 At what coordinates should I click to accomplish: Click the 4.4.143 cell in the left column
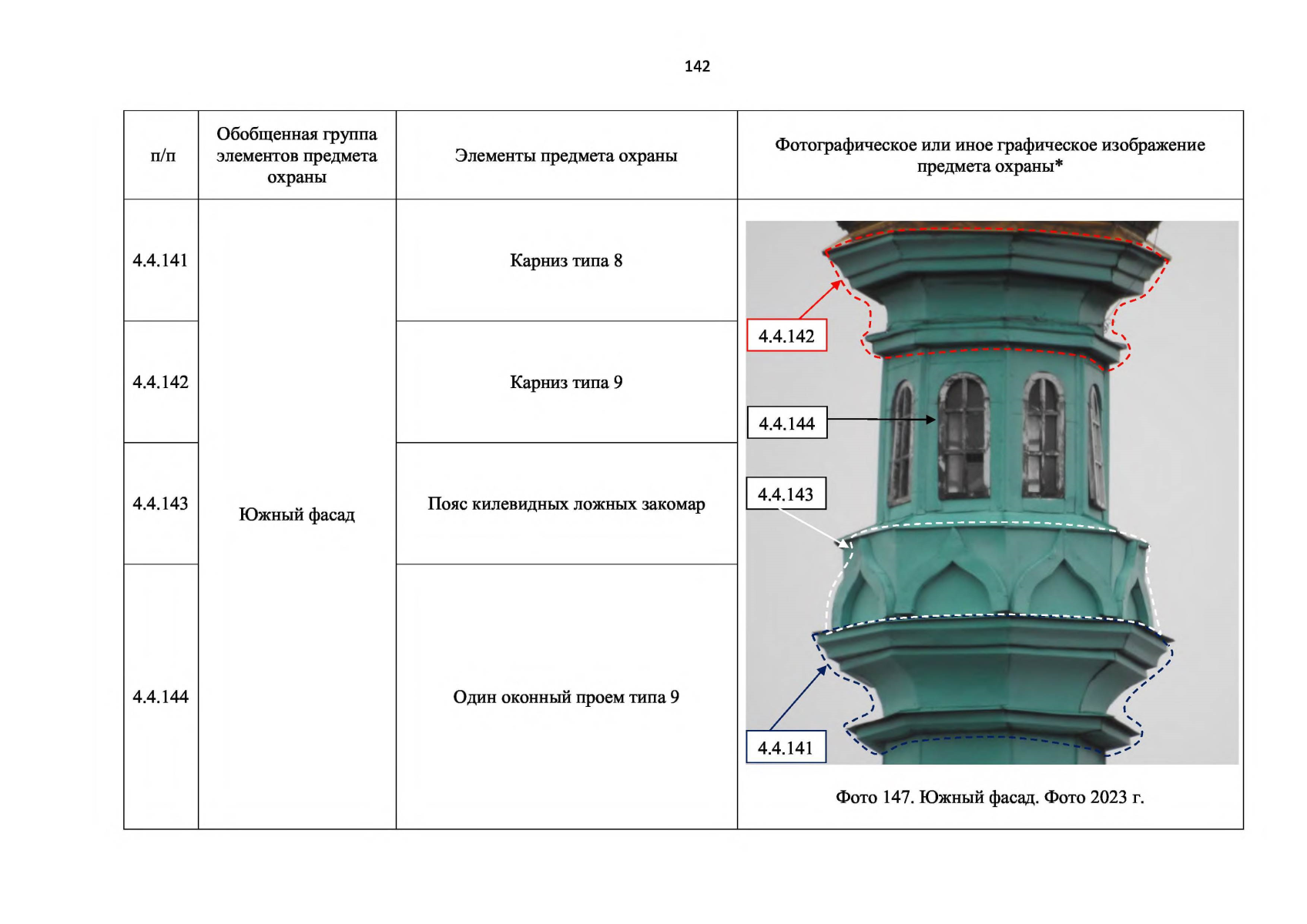160,504
